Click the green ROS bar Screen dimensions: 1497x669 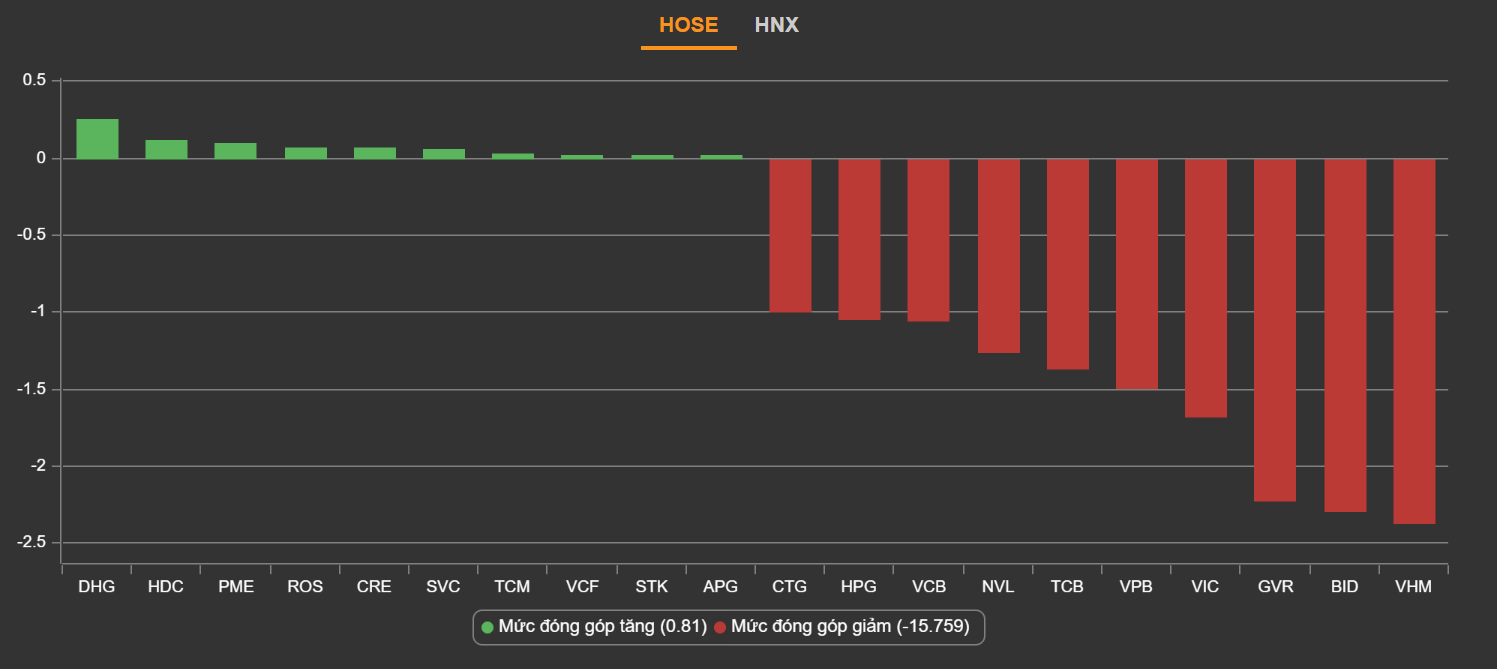(x=305, y=153)
